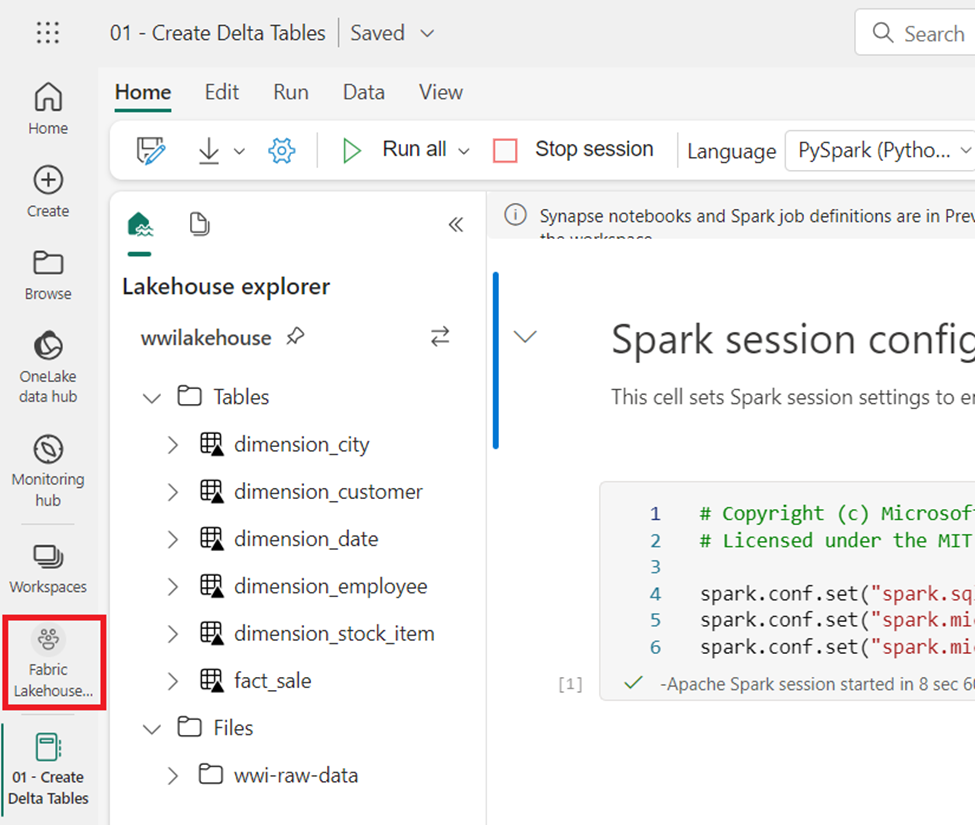975x825 pixels.
Task: Open the Run ribbon tab
Action: pos(291,93)
